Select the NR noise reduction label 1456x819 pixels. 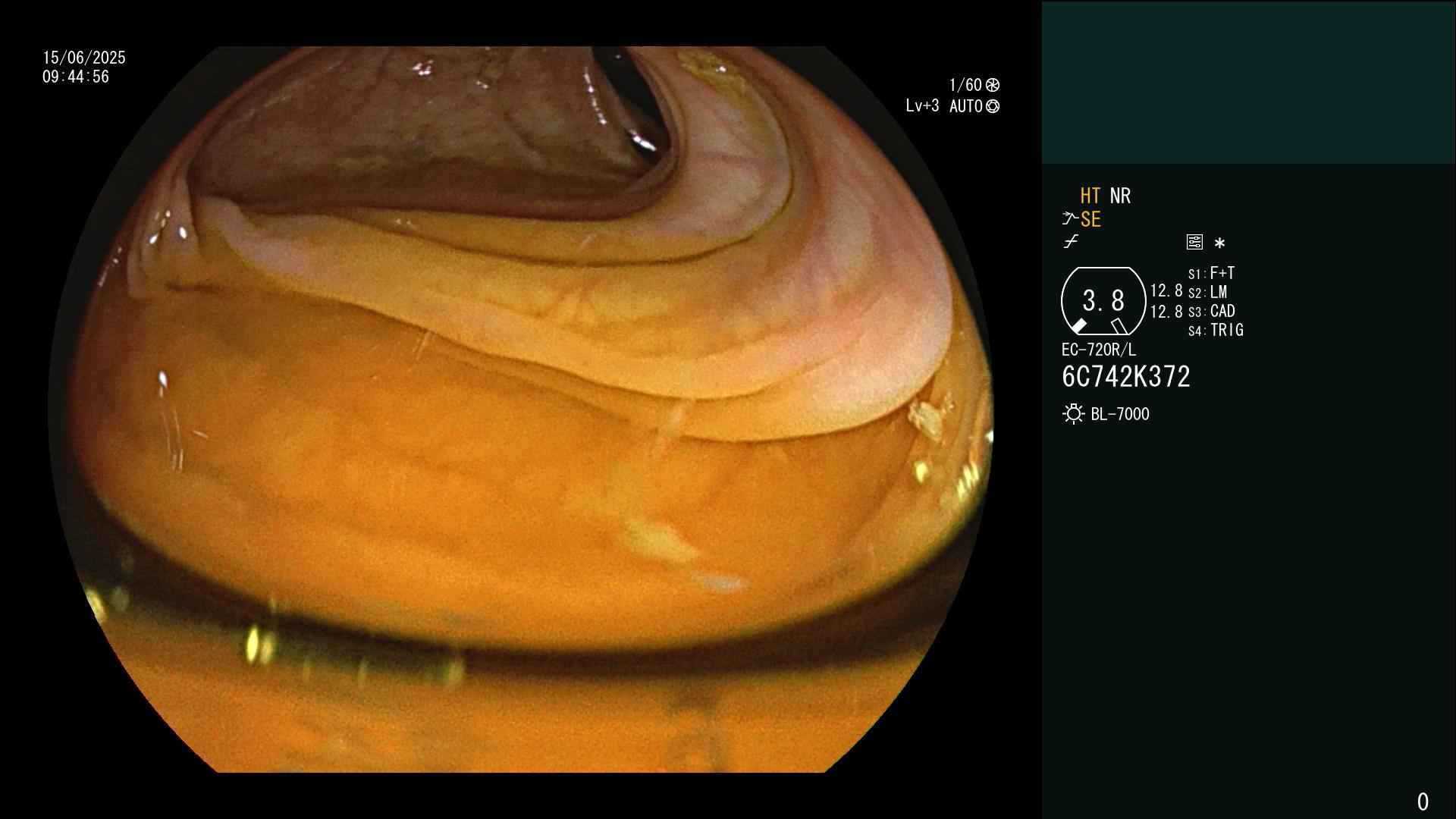tap(1120, 196)
